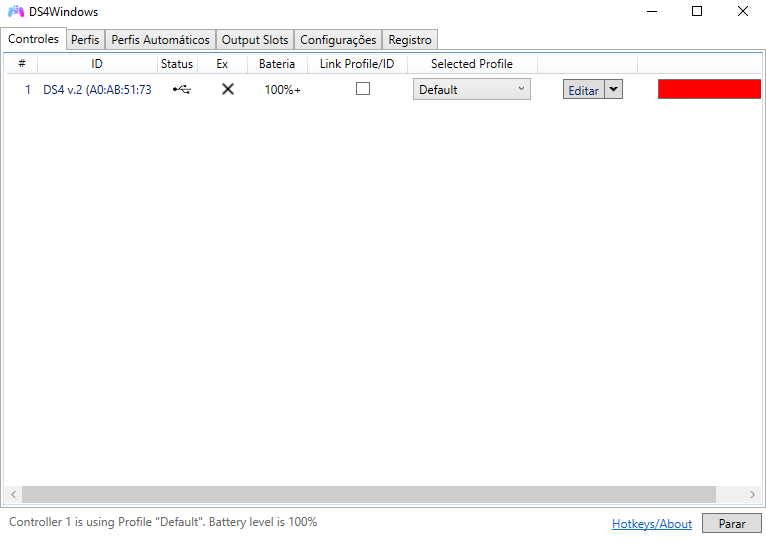Click the X icon in Ex column
Image resolution: width=766 pixels, height=538 pixels.
pos(228,89)
